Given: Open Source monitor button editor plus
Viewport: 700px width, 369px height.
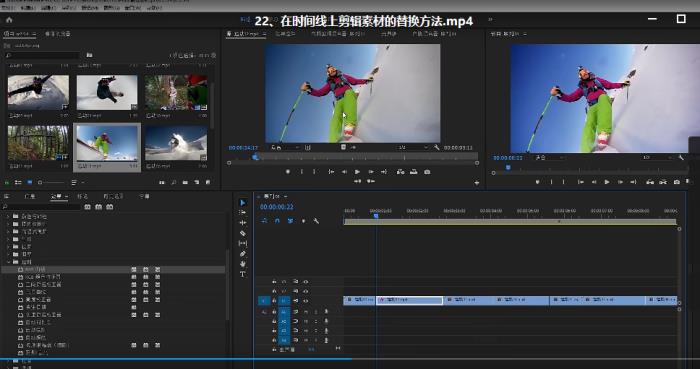Looking at the screenshot, I should (x=477, y=182).
